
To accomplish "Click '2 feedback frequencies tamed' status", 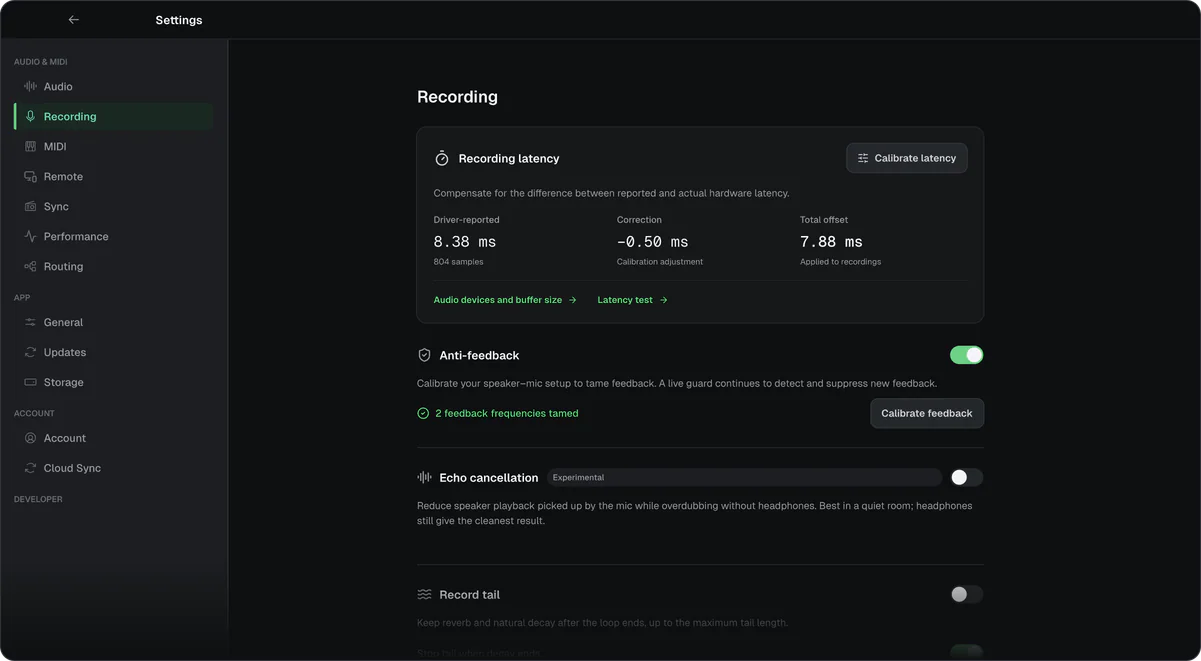I will 507,413.
